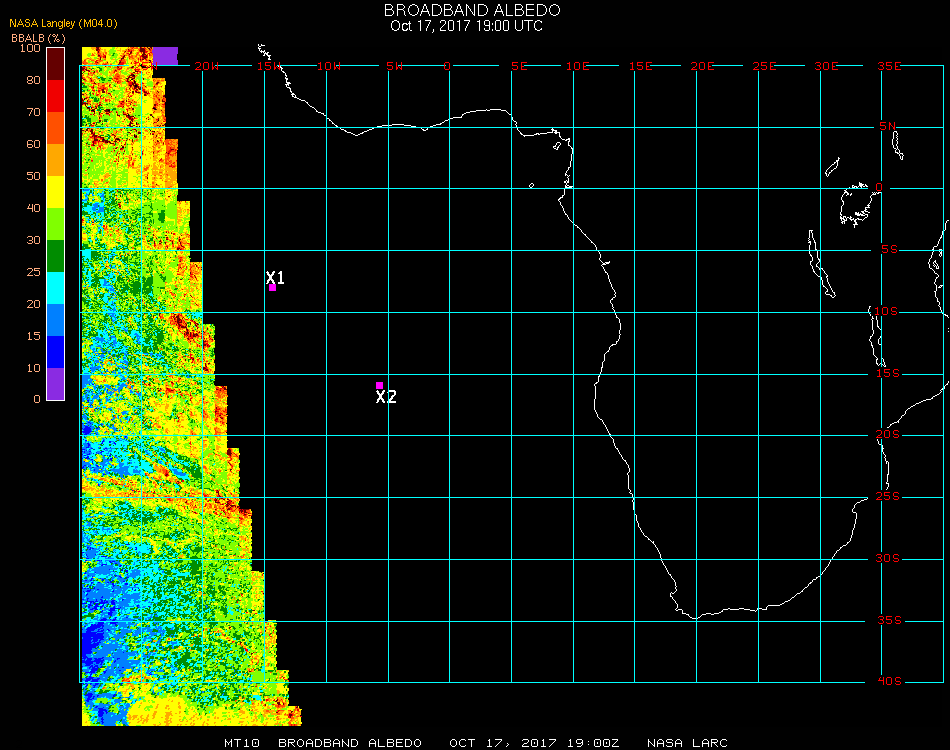Click the light blue 15-20 legend swatch

[56, 320]
